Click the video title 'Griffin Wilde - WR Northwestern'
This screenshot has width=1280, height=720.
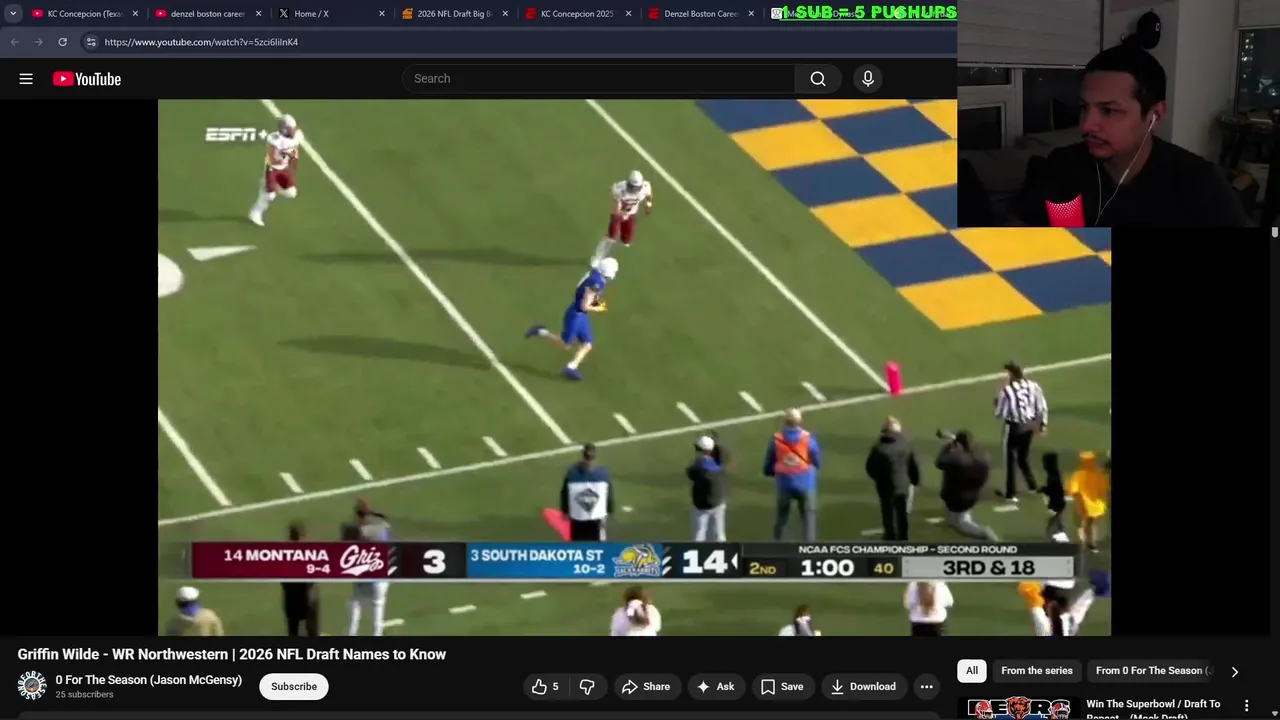[232, 654]
